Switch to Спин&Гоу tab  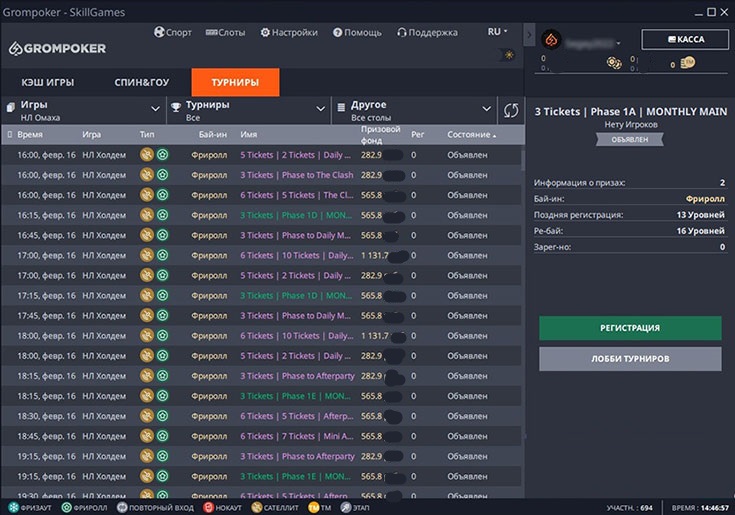pyautogui.click(x=142, y=82)
